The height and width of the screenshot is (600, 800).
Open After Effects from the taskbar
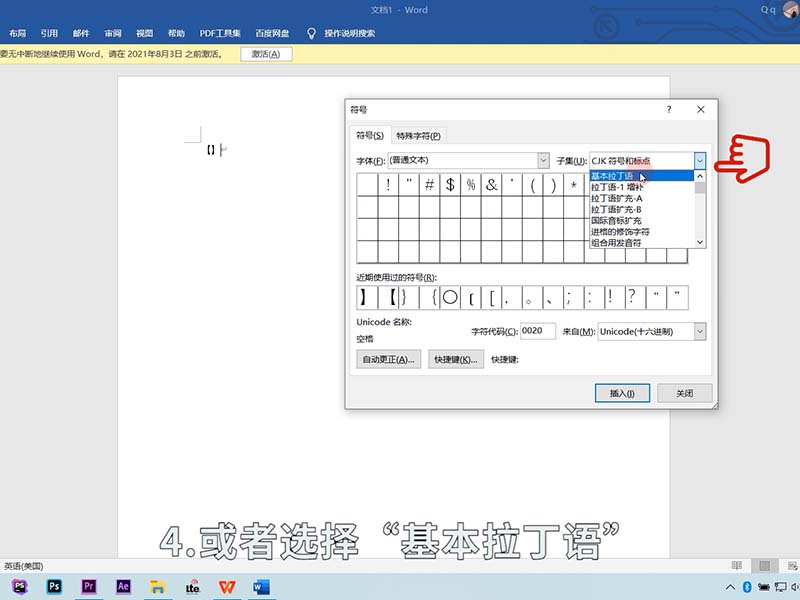click(123, 586)
